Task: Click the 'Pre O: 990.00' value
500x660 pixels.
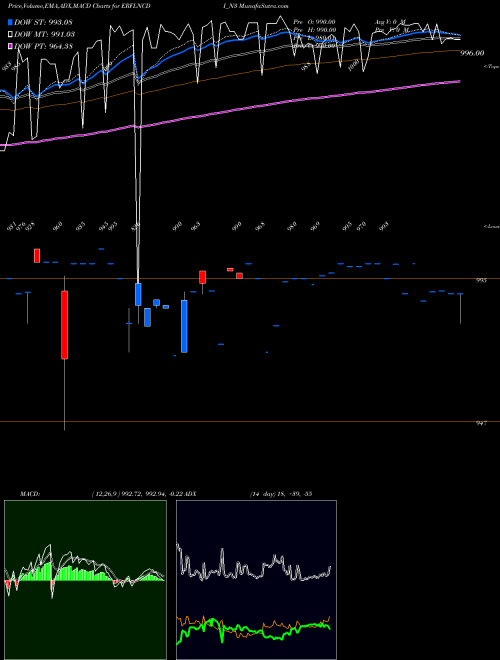Action: coord(315,21)
